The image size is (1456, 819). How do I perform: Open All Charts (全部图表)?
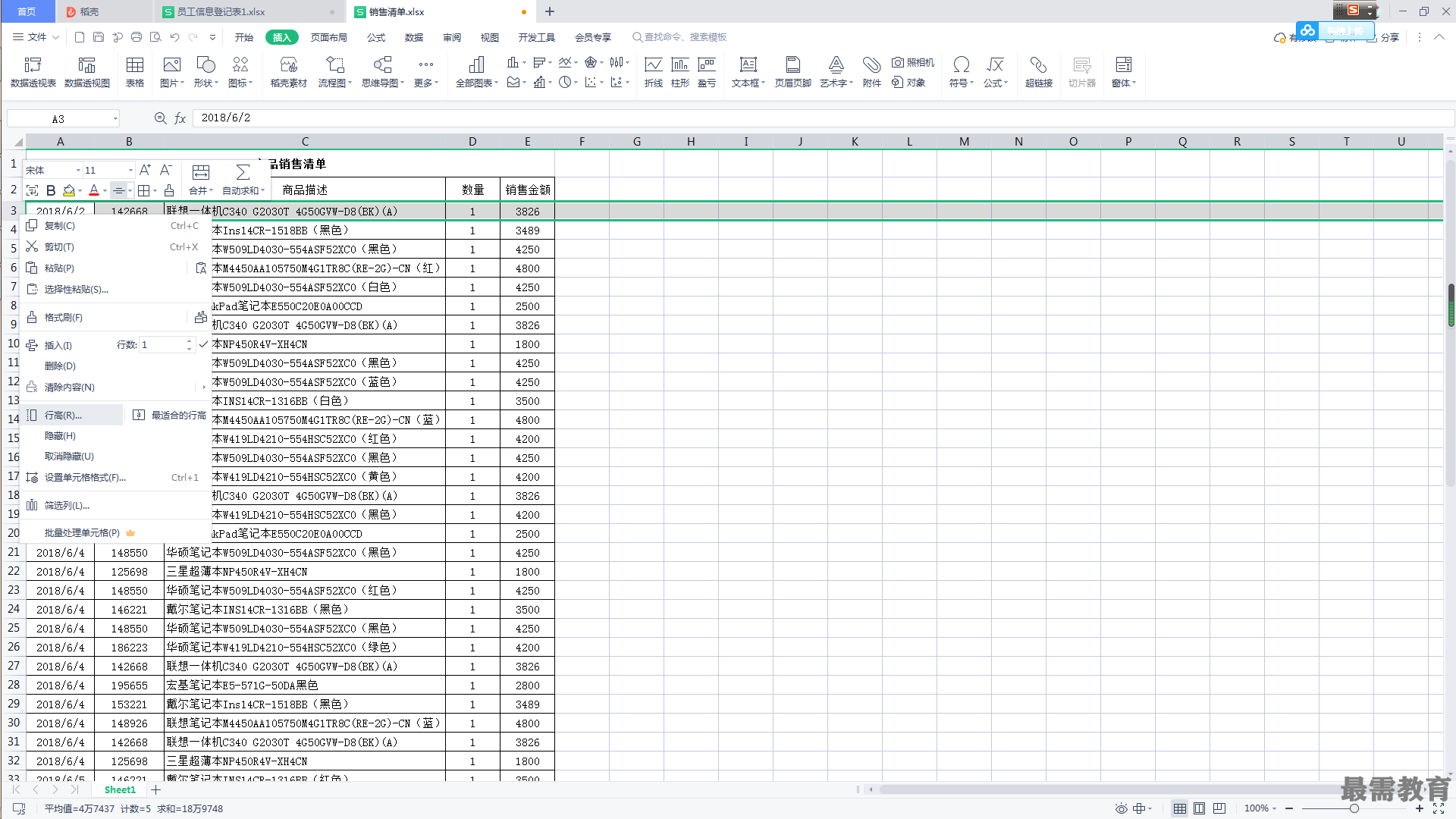[x=477, y=72]
